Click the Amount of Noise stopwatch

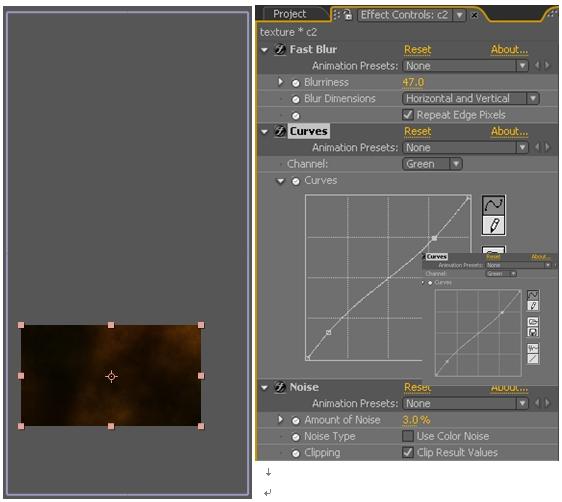coord(295,420)
